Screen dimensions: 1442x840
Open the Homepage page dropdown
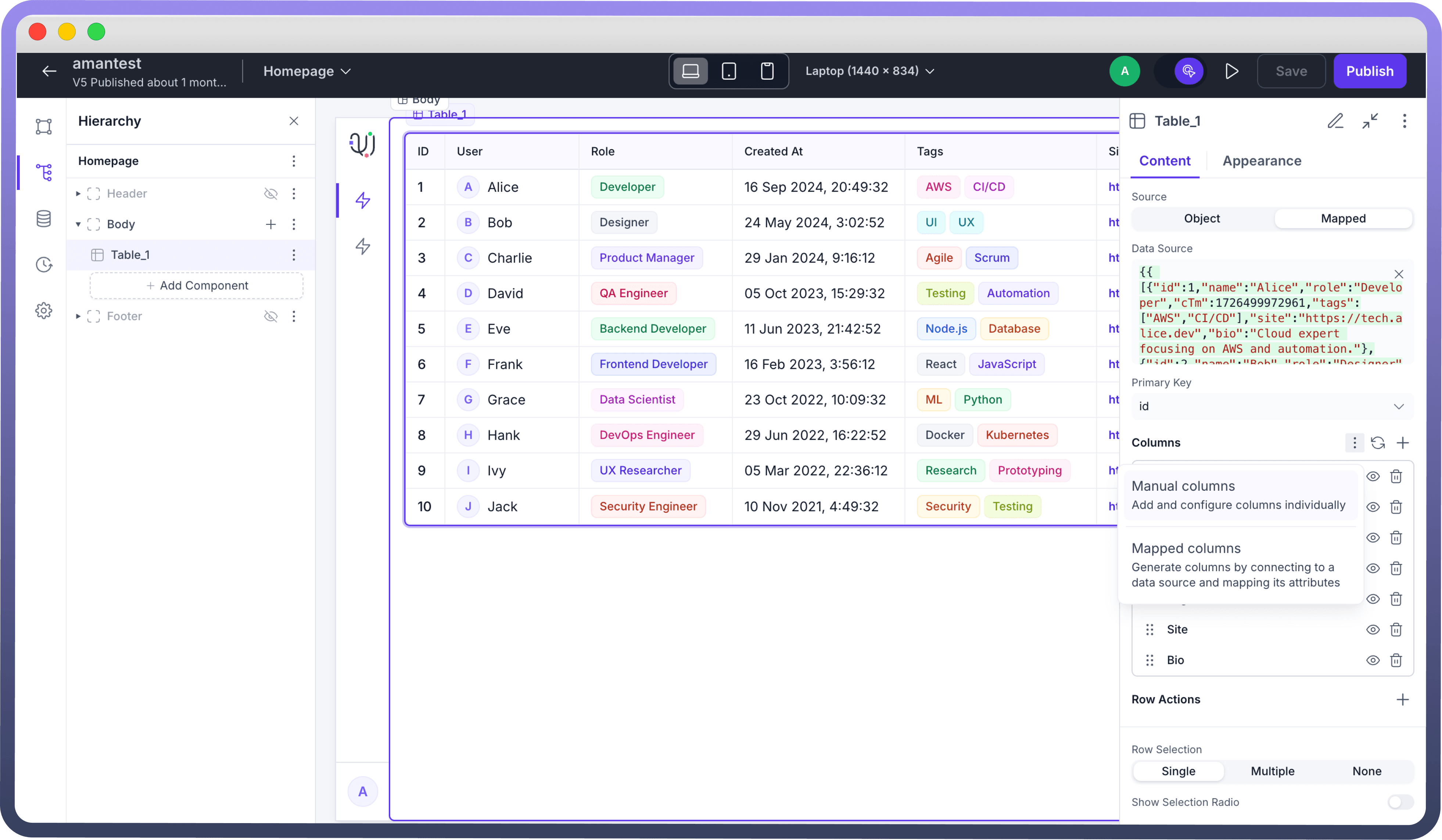tap(307, 71)
